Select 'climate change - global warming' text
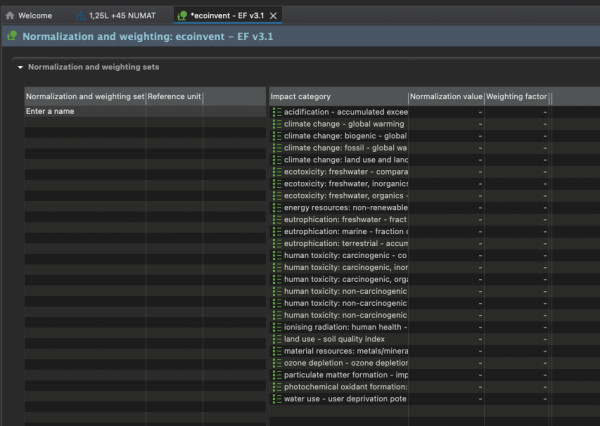This screenshot has height=426, width=600. (344, 124)
